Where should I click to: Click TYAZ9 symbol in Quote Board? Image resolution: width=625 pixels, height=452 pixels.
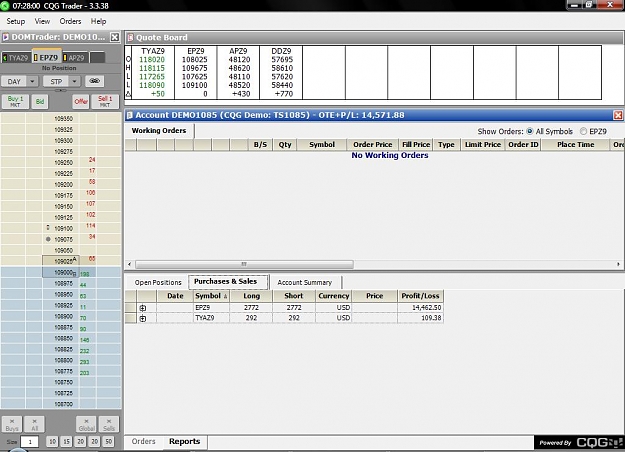tap(153, 51)
